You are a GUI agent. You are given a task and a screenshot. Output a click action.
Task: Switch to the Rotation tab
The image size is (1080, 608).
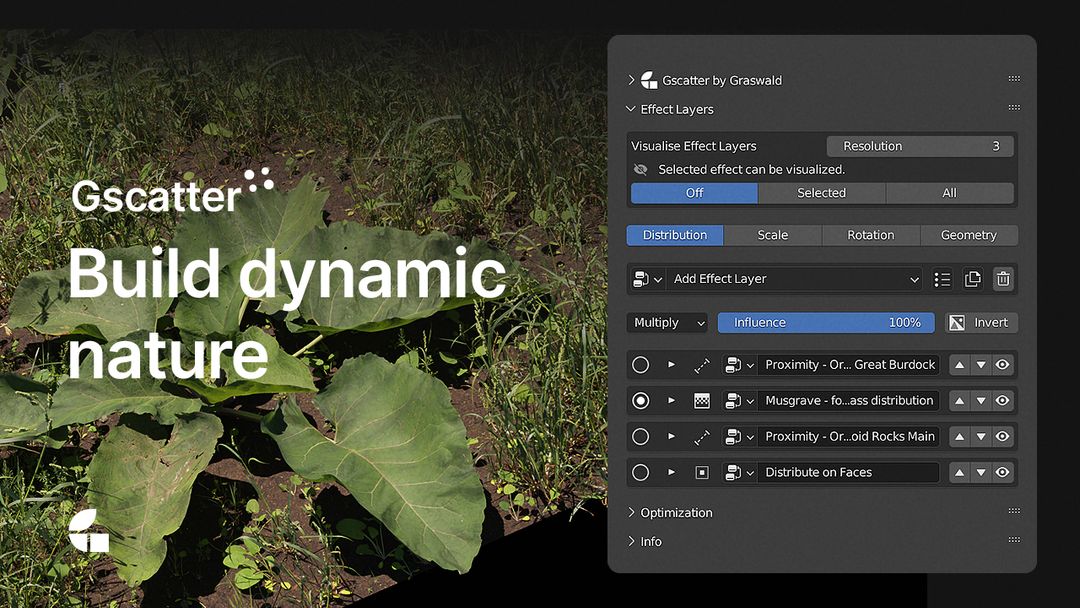[870, 235]
